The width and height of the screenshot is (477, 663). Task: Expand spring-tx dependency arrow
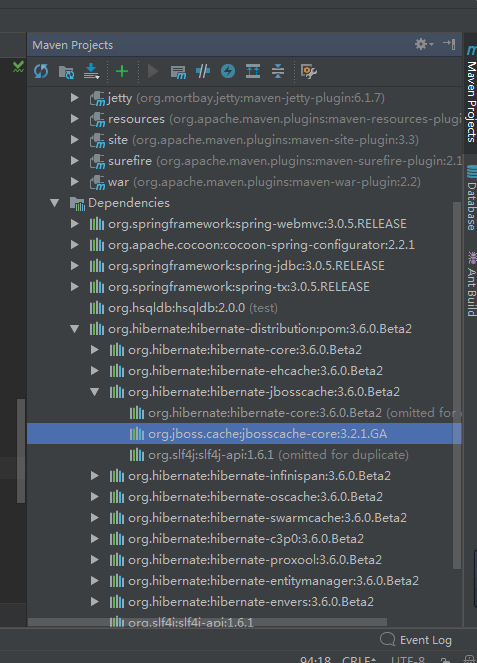tap(75, 287)
